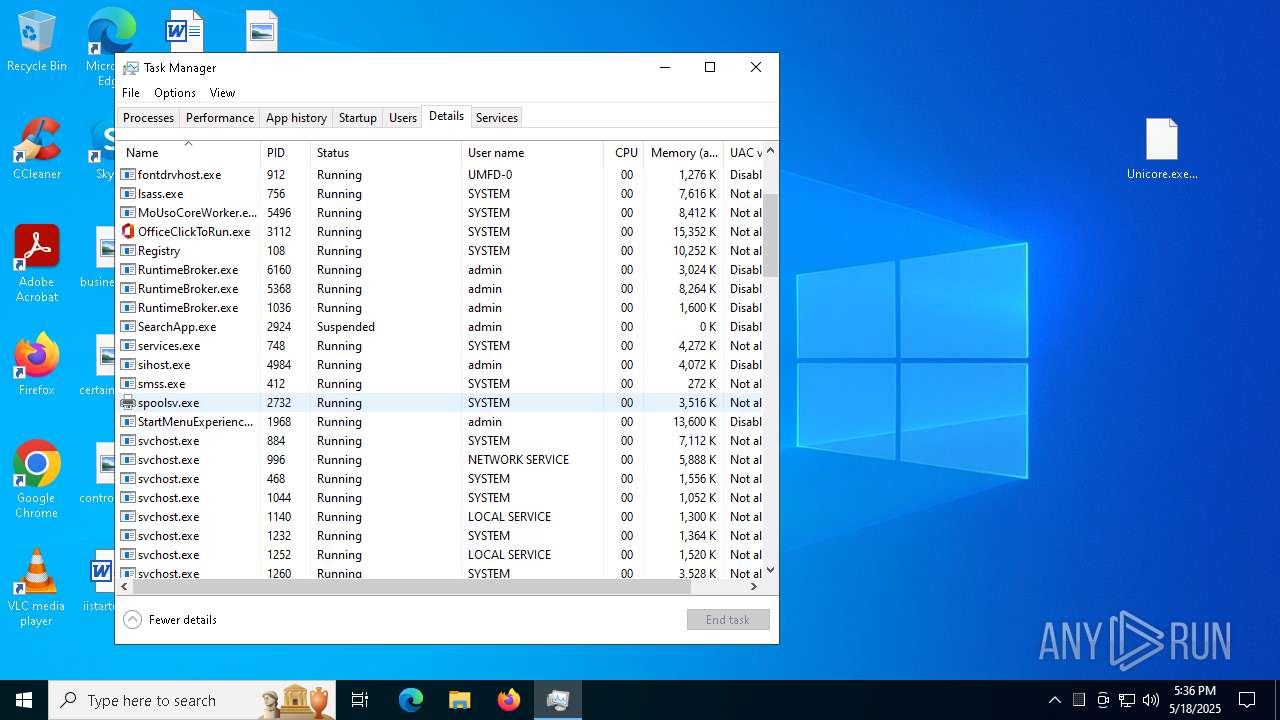Select RuntimeBroker.exe with PID 6160

(440, 270)
